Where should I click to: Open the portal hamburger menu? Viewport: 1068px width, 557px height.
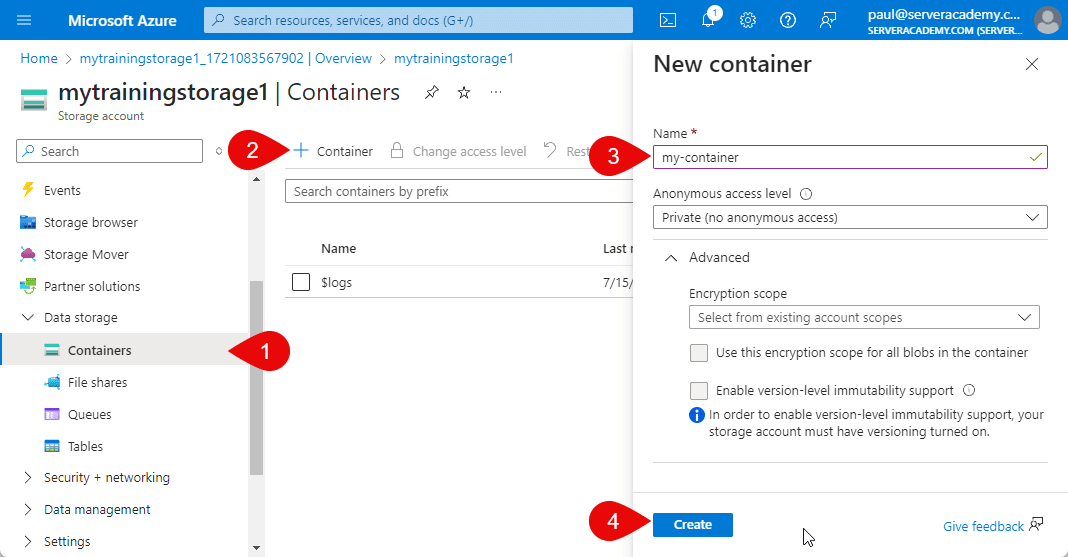24,20
